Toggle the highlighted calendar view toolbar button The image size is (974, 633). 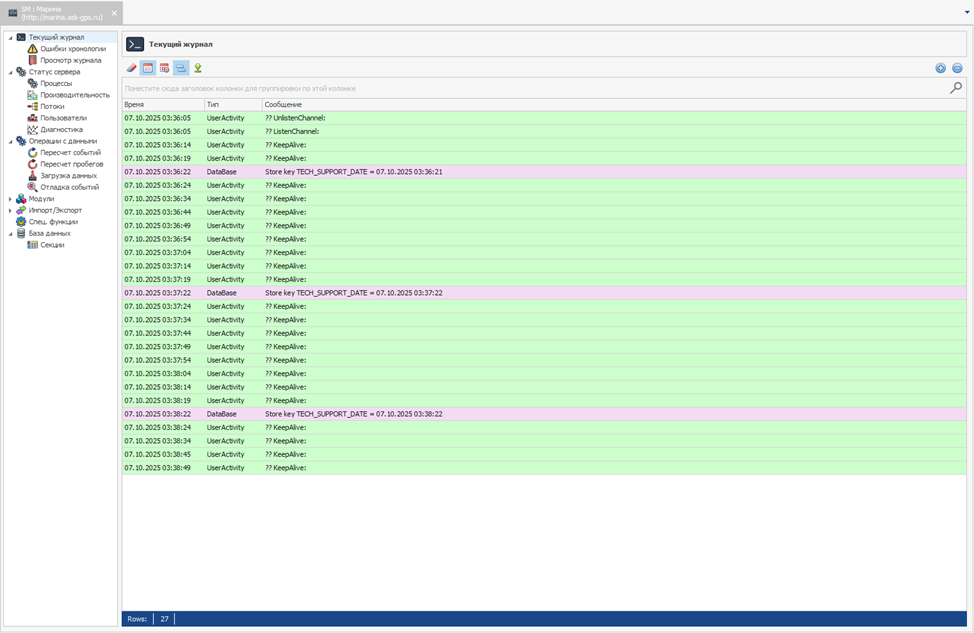pos(148,68)
